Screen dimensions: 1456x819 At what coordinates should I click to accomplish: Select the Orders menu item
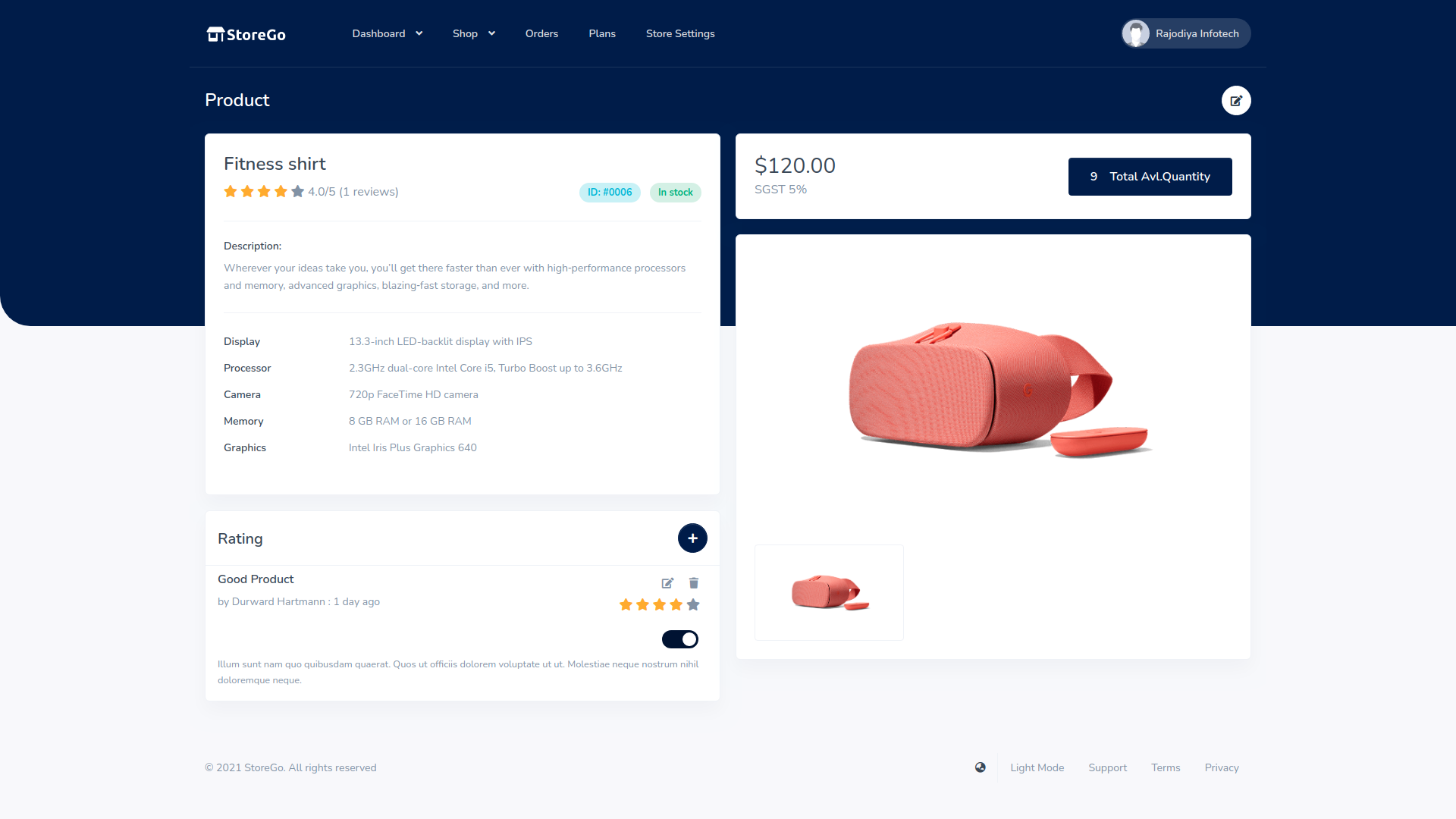pos(540,33)
